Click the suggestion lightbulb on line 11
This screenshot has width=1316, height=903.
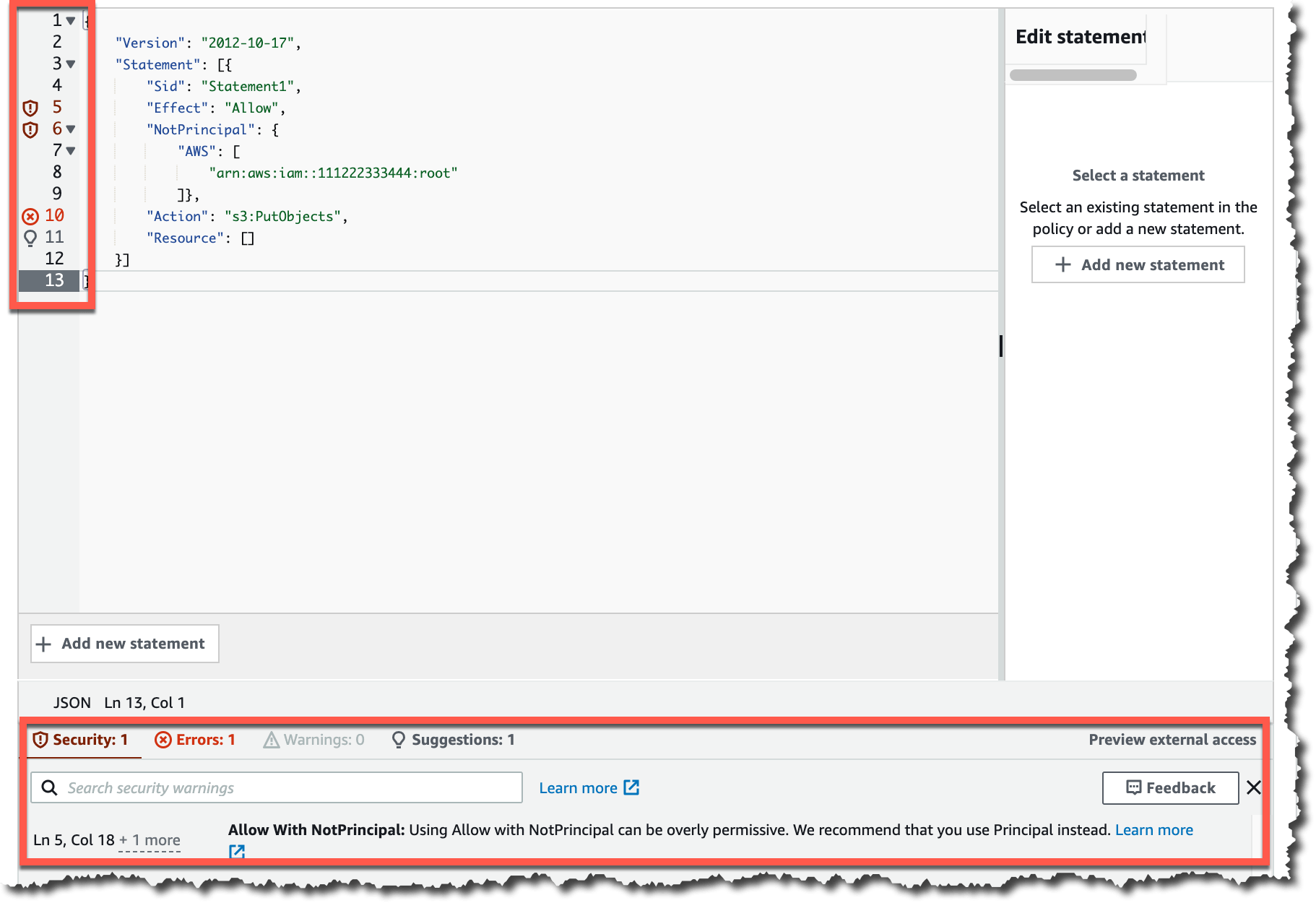tap(30, 237)
